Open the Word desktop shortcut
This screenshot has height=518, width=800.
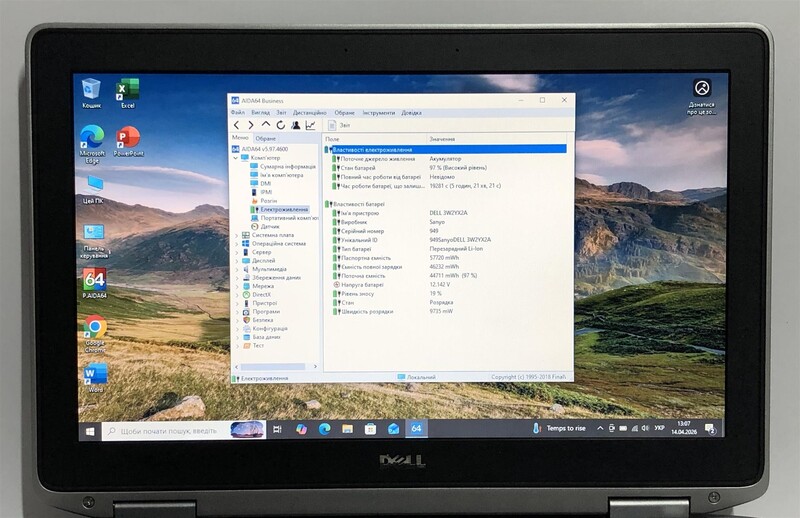[x=95, y=377]
